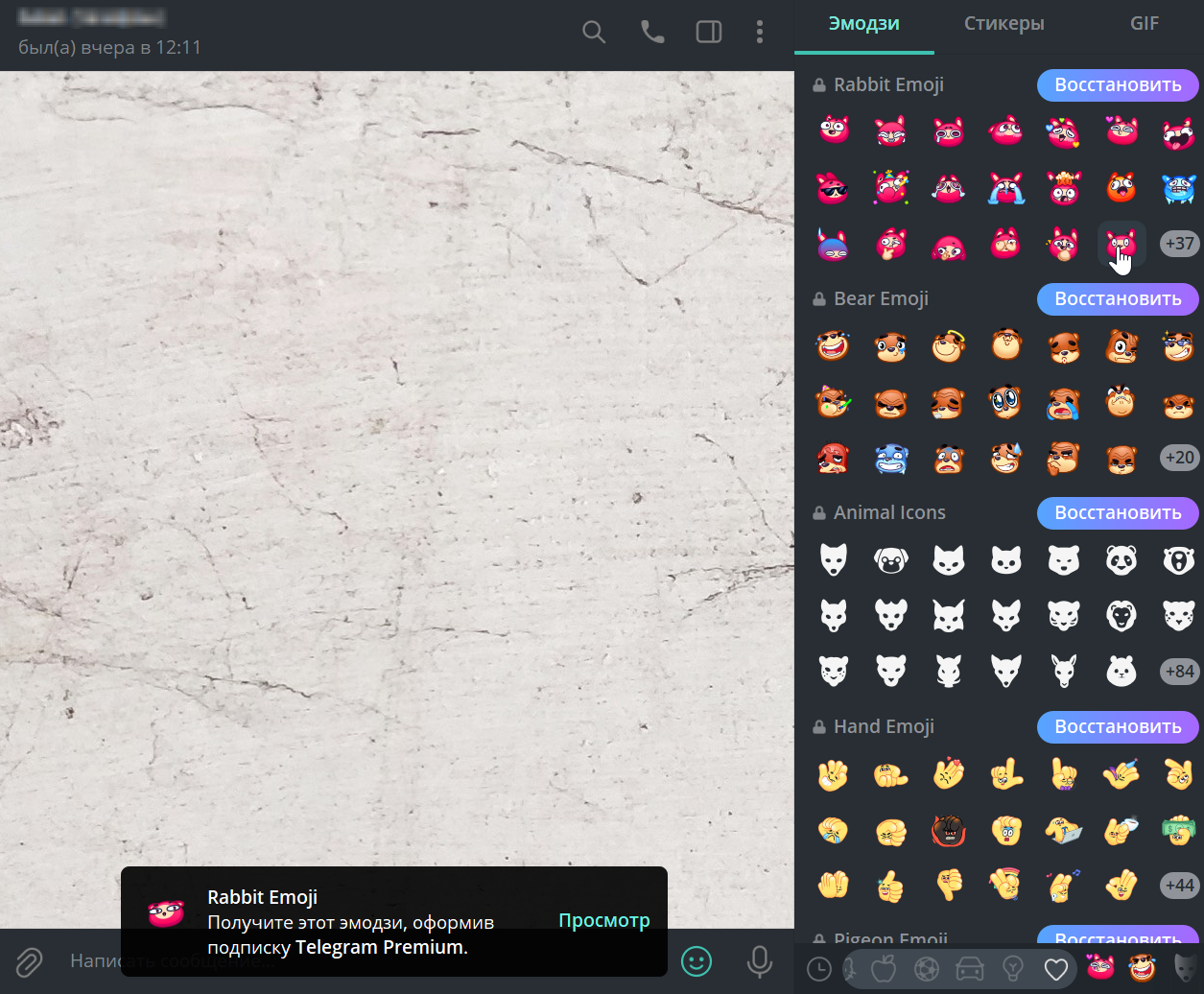Click Восстановить next to Animal Icons
The height and width of the screenshot is (994, 1204).
pyautogui.click(x=1118, y=512)
